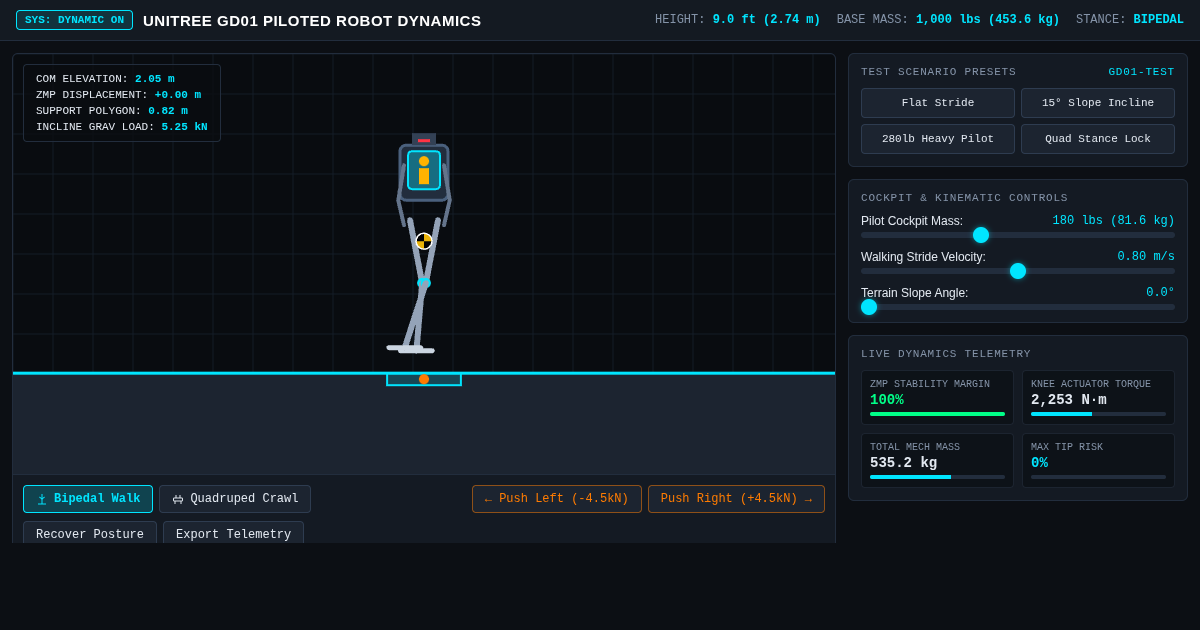Click Export Telemetry button
The height and width of the screenshot is (630, 1200).
tap(233, 534)
